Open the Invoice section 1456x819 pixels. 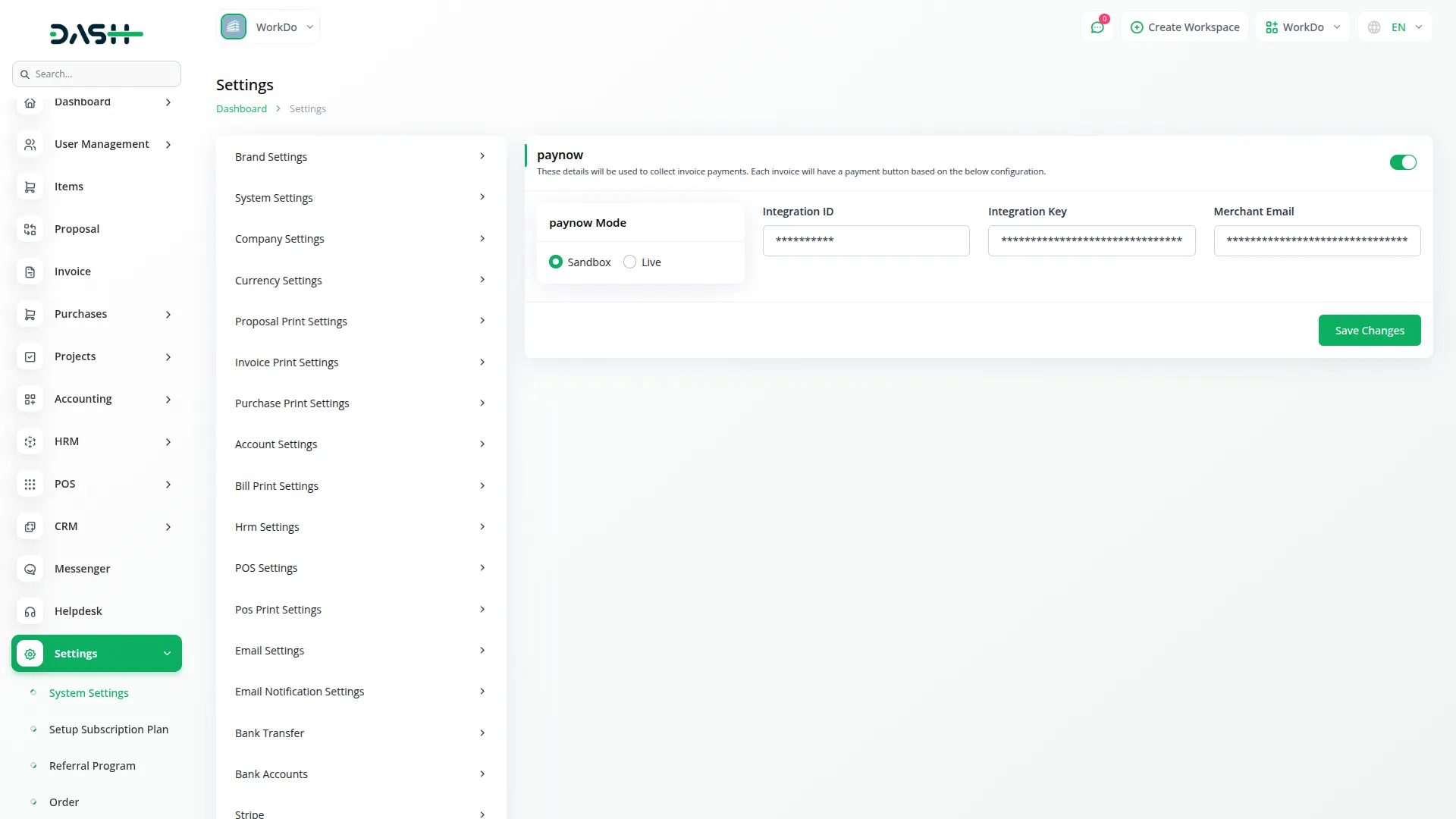click(x=72, y=271)
